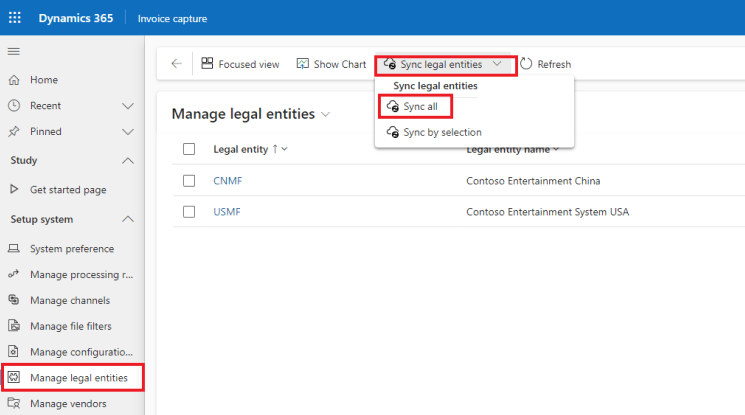Choose Sync by selection option
Viewport: 745px width, 415px height.
[441, 132]
